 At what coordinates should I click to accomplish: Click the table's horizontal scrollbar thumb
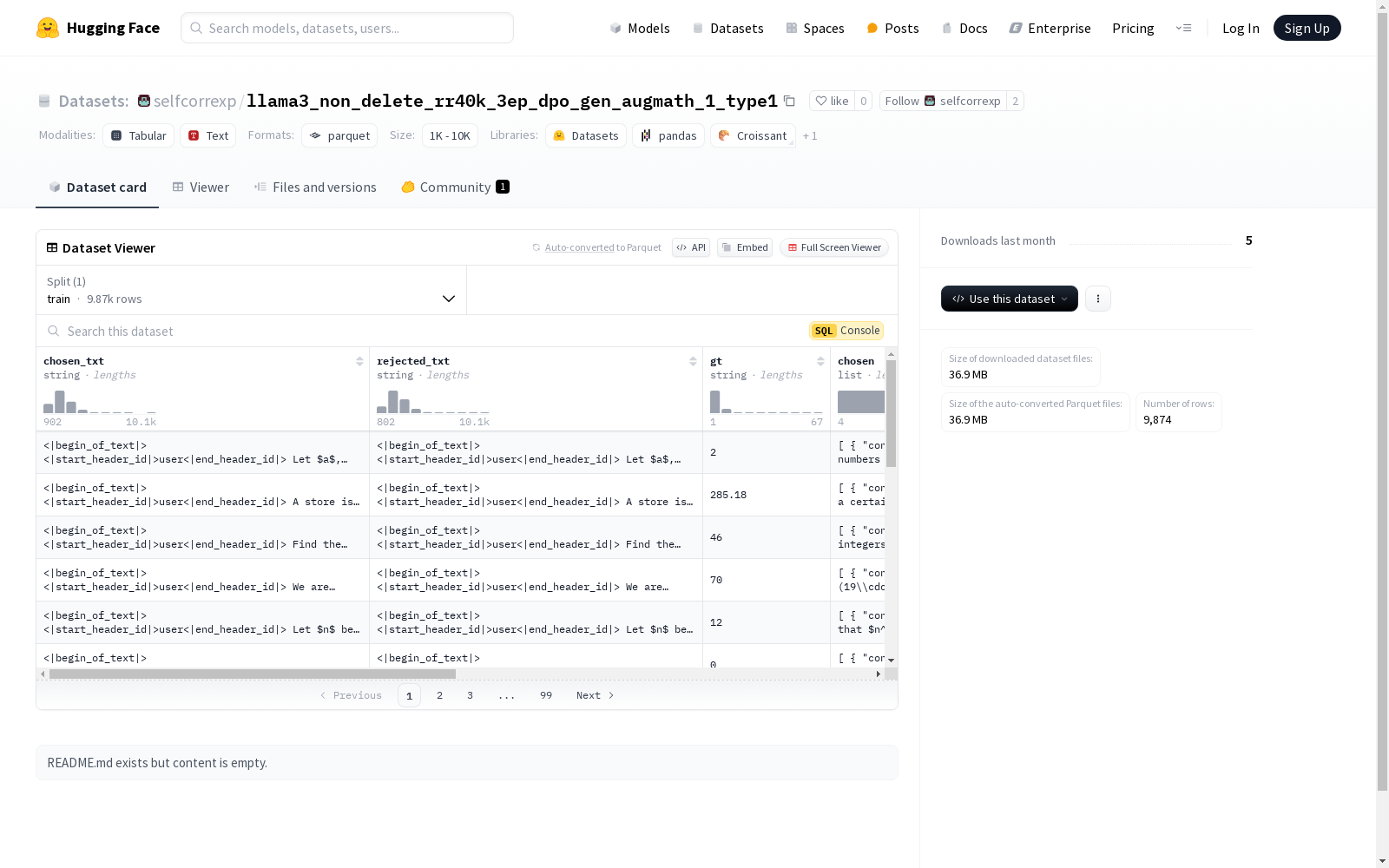[253, 674]
